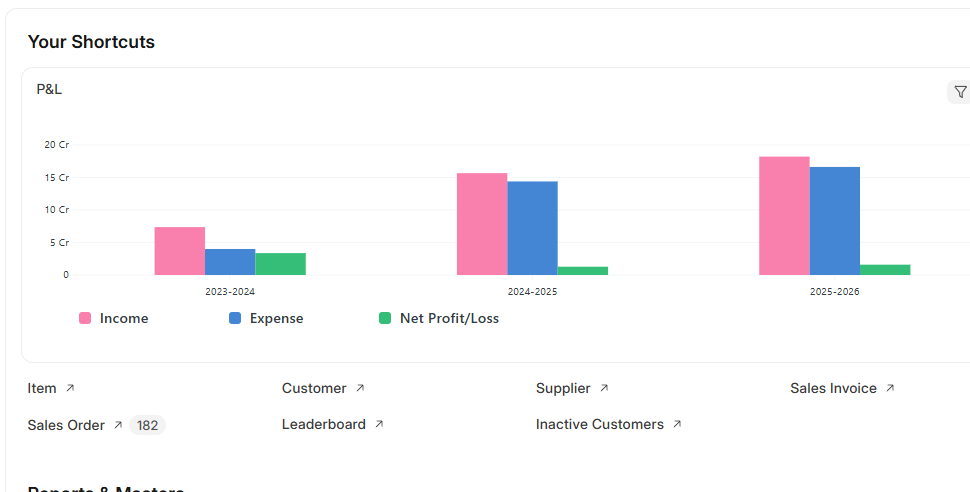Select the 2025-2026 blue Expense bar
The height and width of the screenshot is (492, 970).
835,221
